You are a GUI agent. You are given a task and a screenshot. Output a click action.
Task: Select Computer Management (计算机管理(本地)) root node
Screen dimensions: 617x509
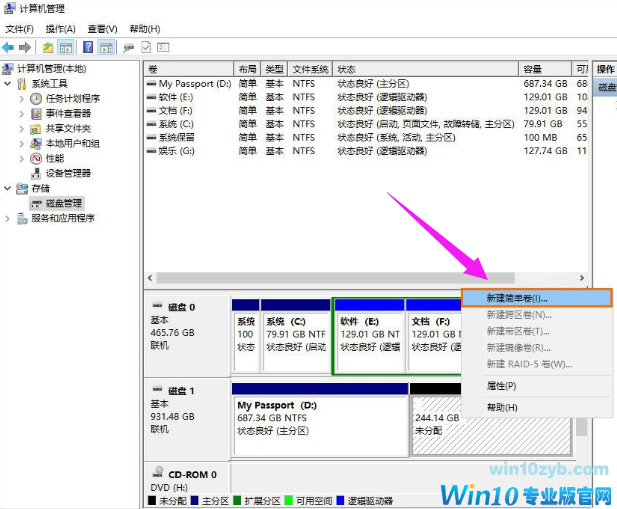(52, 69)
